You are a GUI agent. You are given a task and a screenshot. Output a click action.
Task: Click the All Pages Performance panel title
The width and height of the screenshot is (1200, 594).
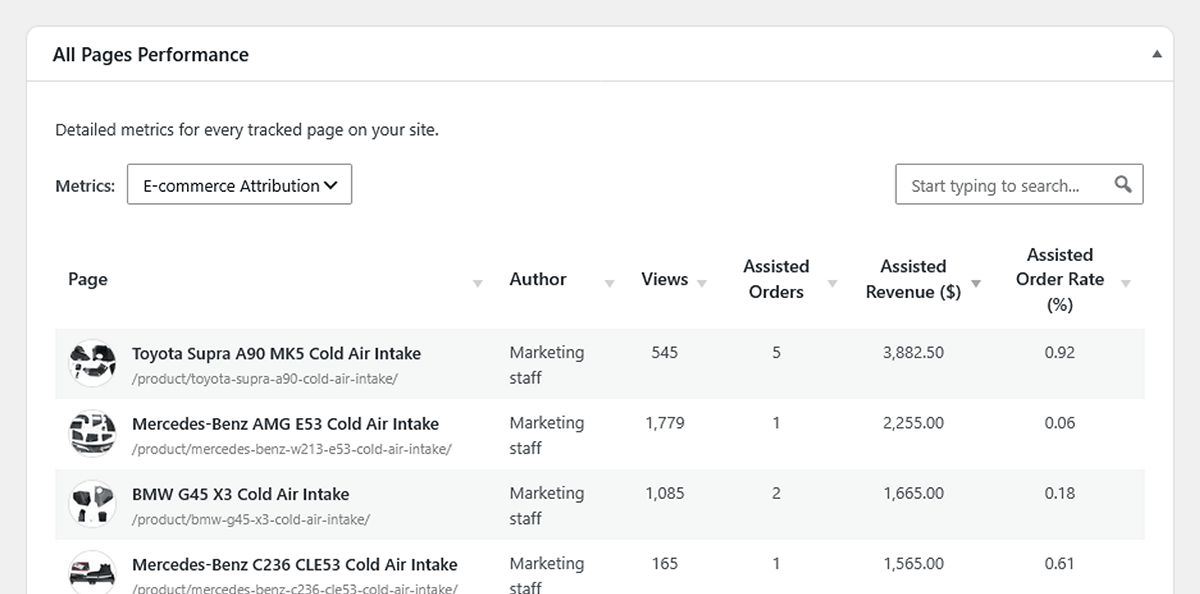pos(151,55)
